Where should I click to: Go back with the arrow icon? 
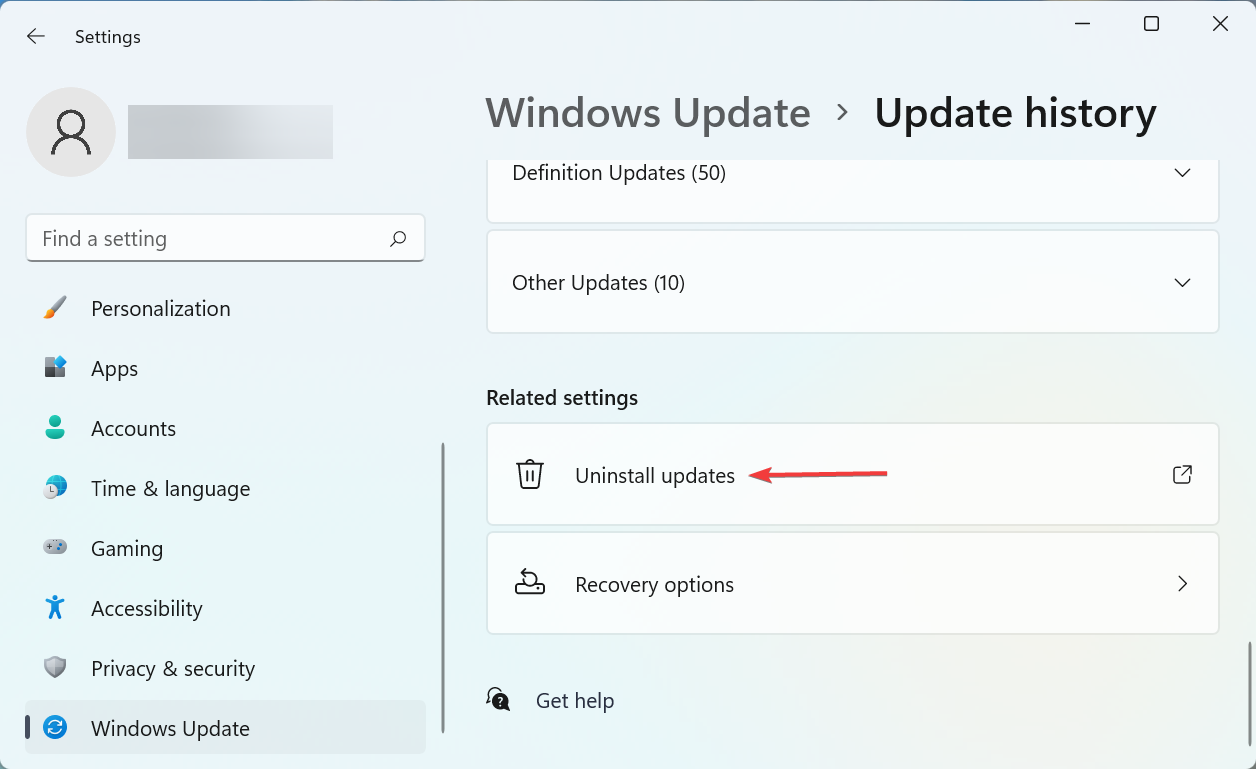36,36
